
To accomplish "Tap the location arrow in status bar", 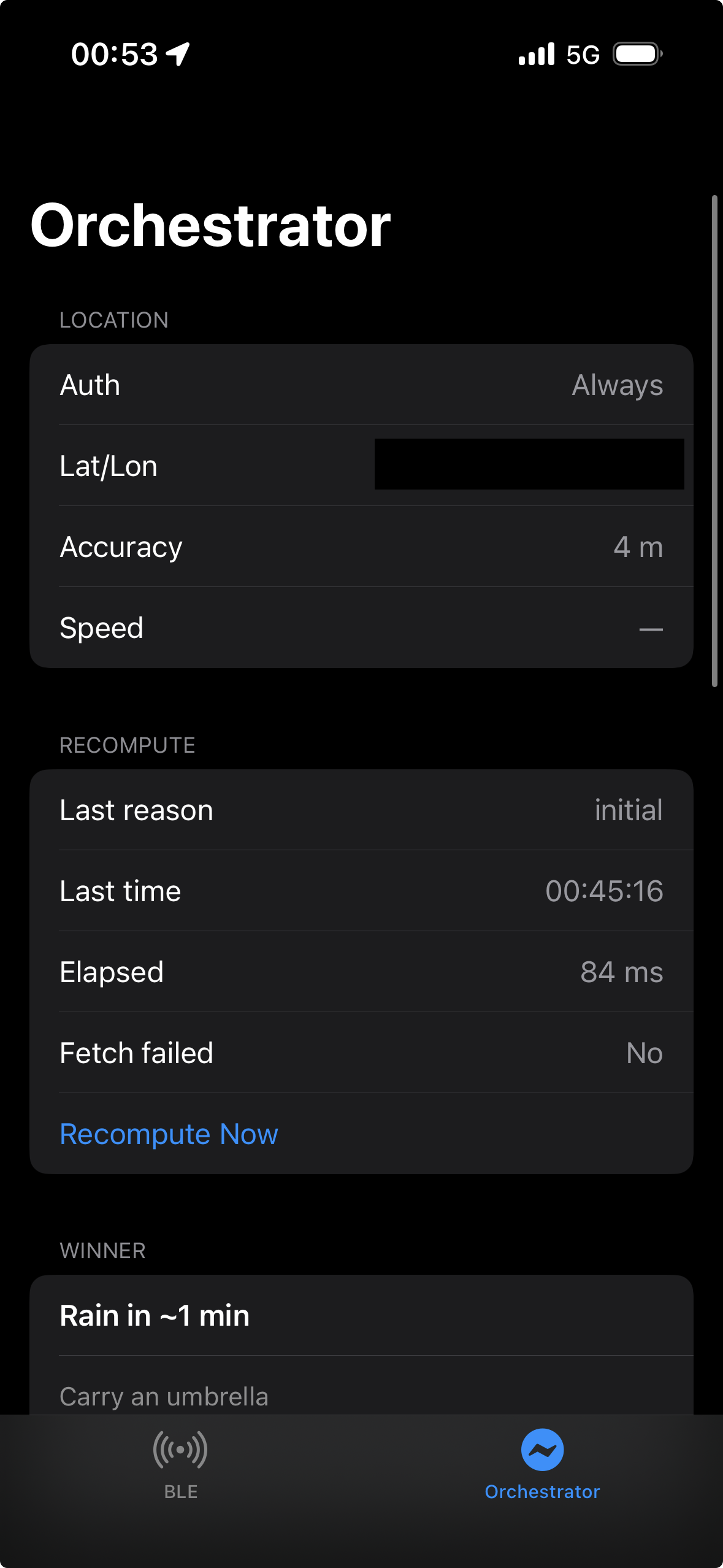I will coord(178,54).
